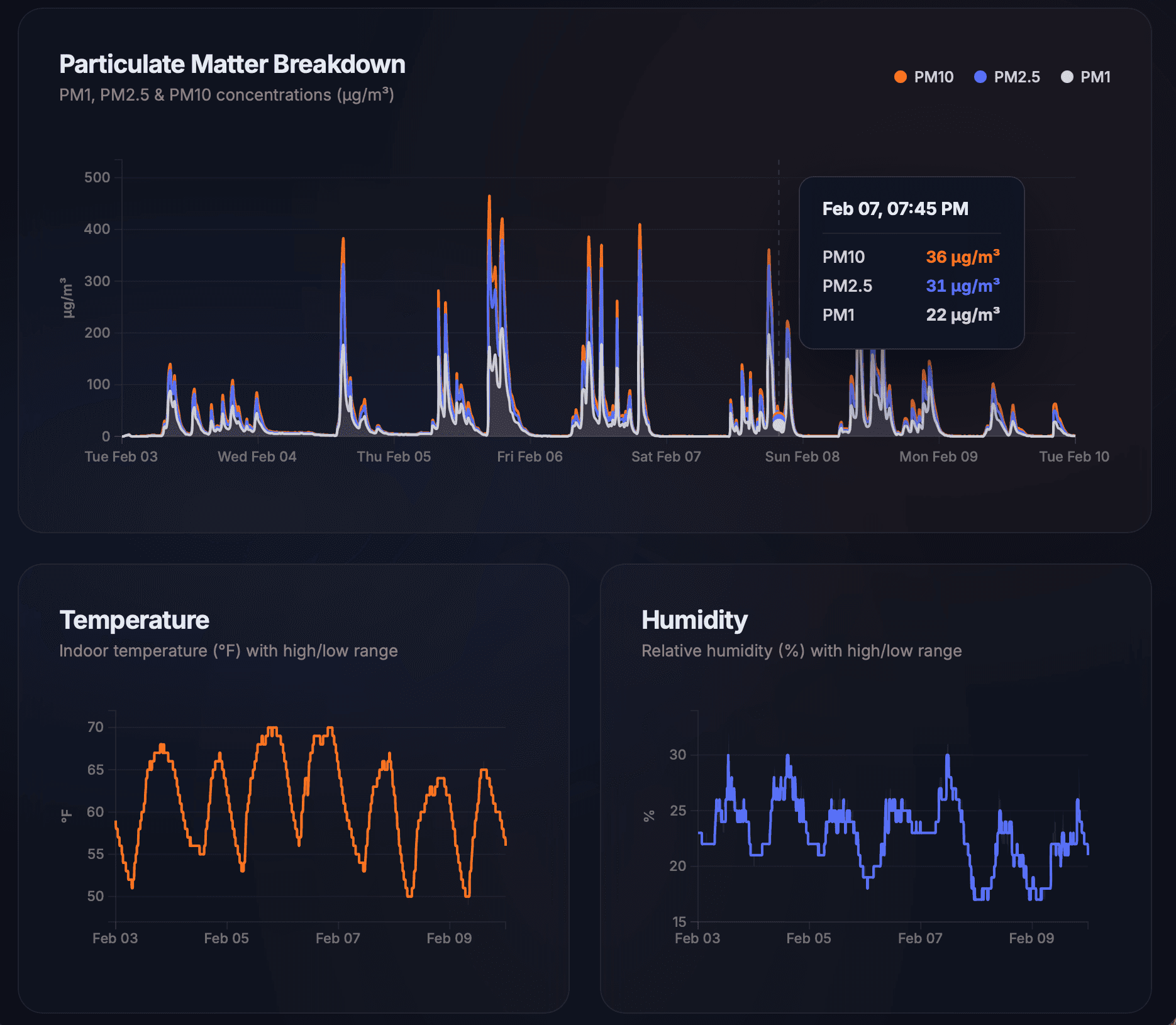The image size is (1176, 1025).
Task: Click the 36 µg/m³ PM10 tooltip value
Action: pos(962,257)
